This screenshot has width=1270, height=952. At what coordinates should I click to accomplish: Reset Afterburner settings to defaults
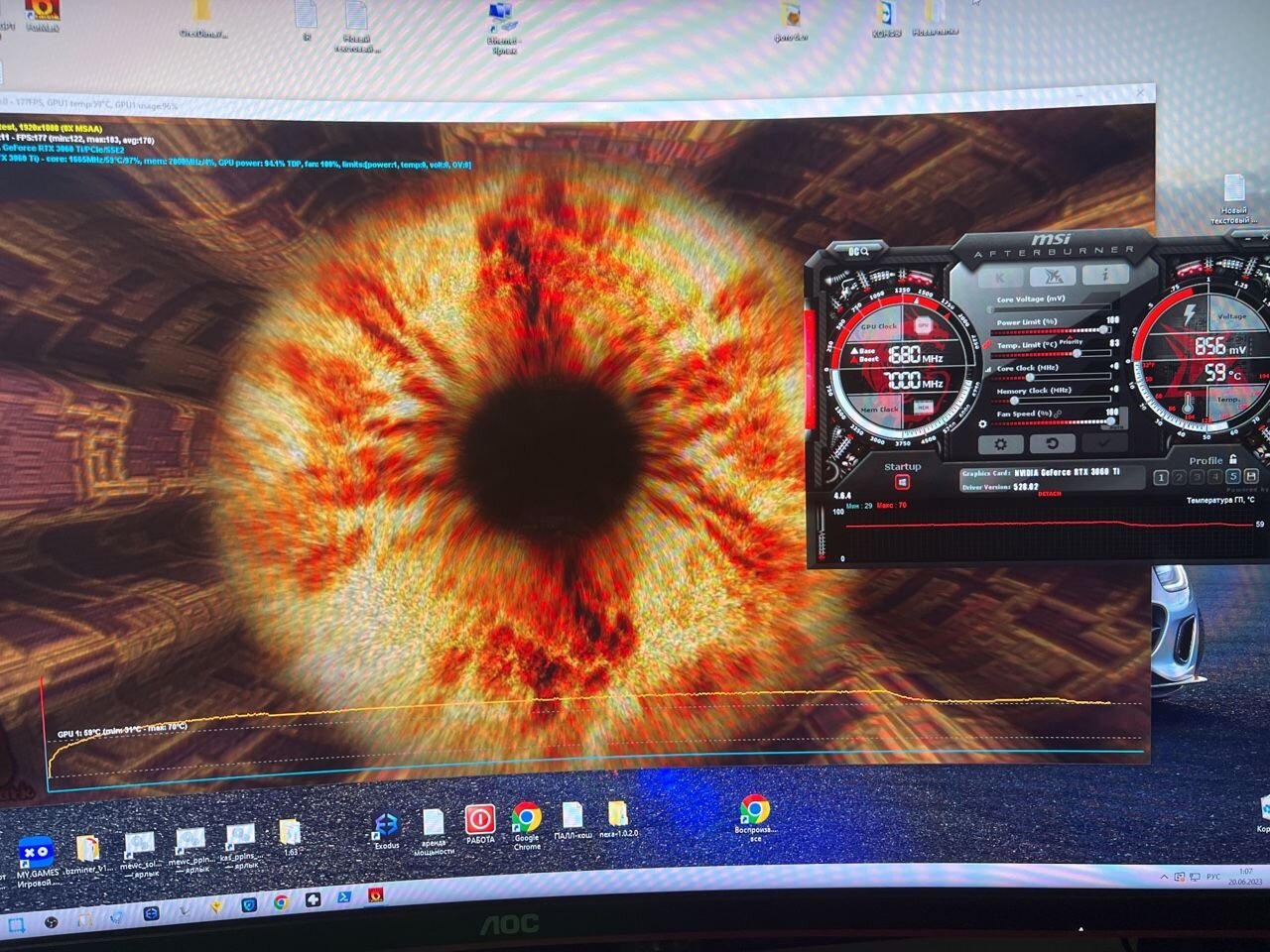(1052, 444)
